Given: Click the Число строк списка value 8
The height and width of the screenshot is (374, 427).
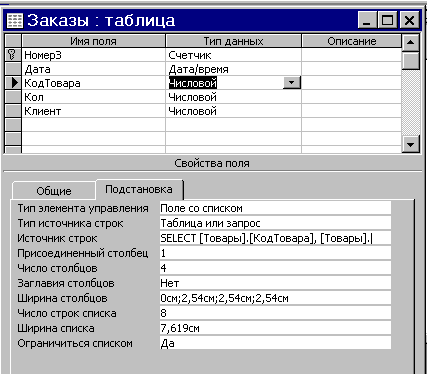Looking at the screenshot, I should click(x=275, y=313).
